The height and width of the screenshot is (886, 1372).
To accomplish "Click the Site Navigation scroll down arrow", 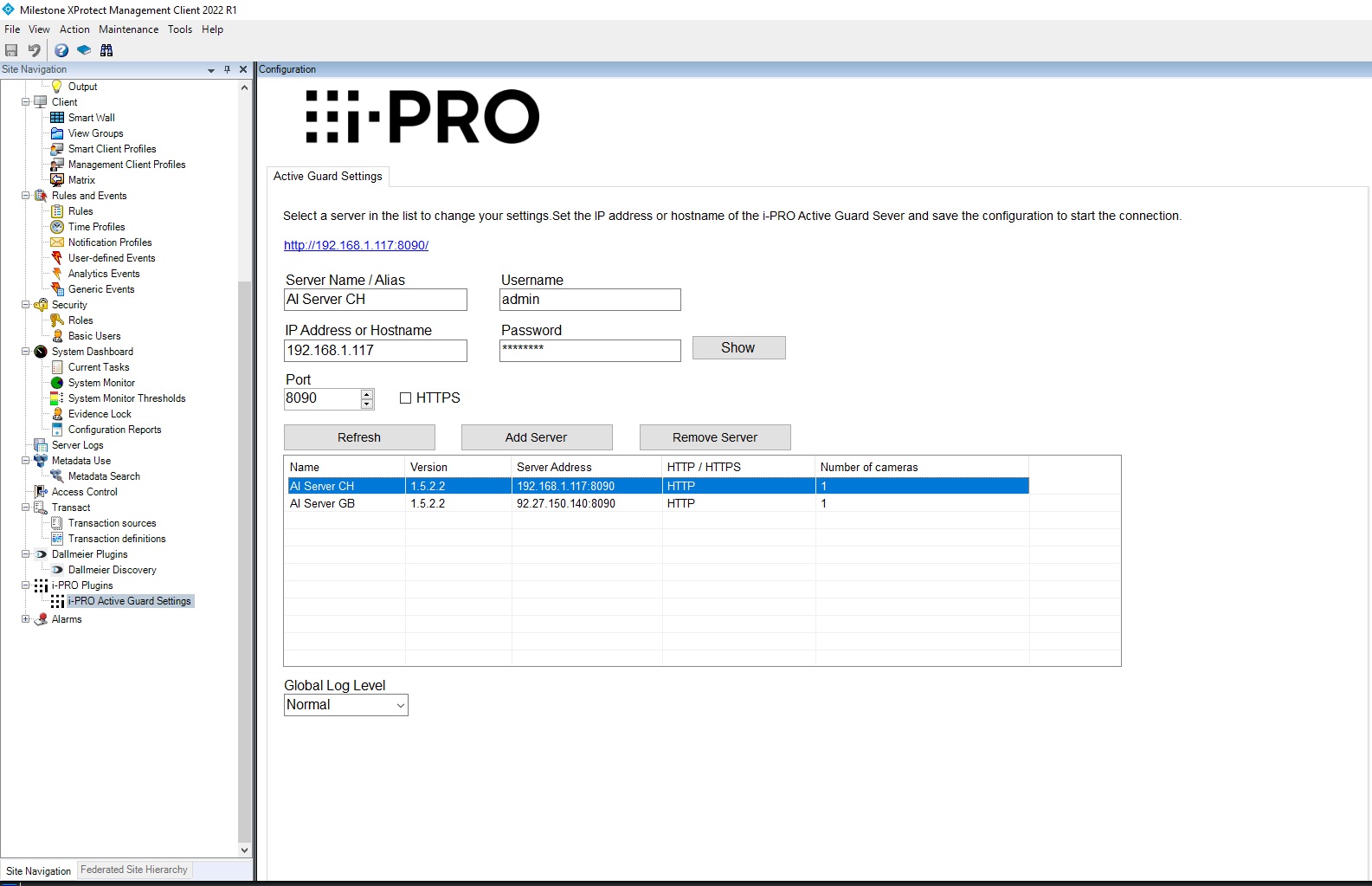I will coord(244,850).
